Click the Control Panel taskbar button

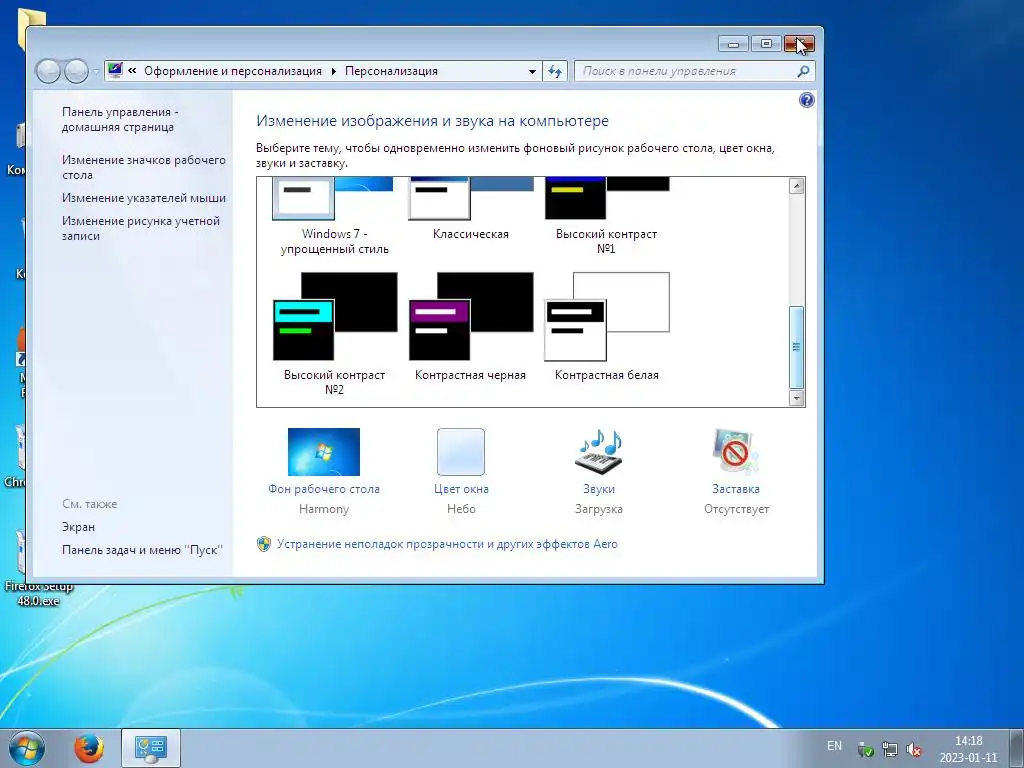click(151, 748)
